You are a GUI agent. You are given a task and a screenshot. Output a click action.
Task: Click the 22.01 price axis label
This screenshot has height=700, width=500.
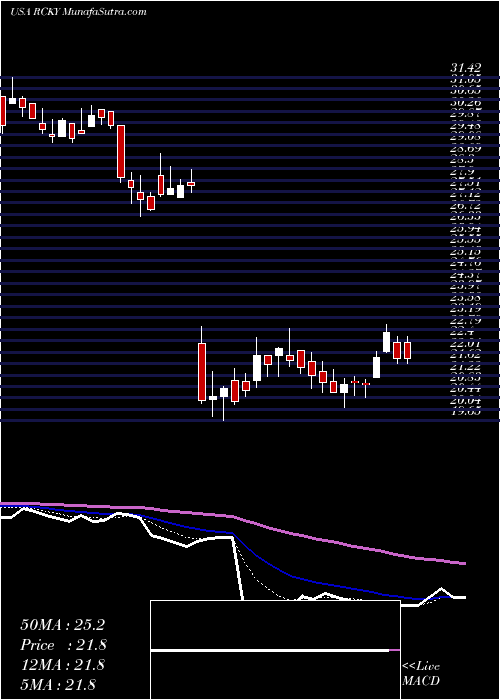pyautogui.click(x=465, y=344)
